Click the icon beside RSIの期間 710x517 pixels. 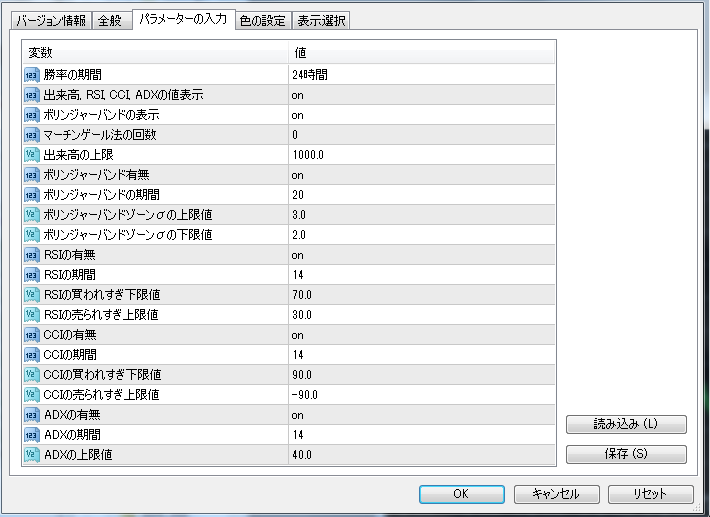(x=32, y=275)
